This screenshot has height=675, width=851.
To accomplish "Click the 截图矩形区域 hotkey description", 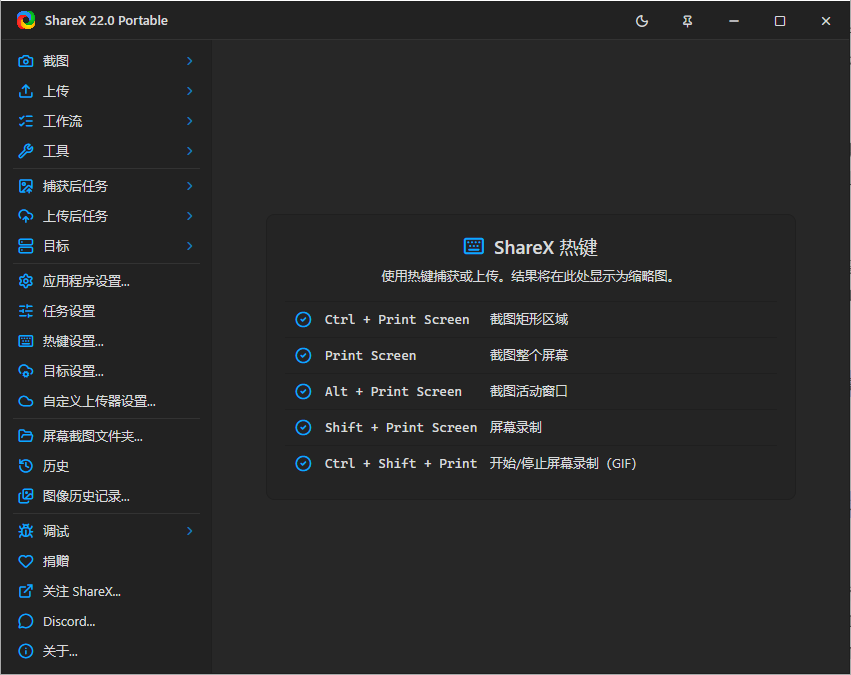I will click(x=529, y=319).
